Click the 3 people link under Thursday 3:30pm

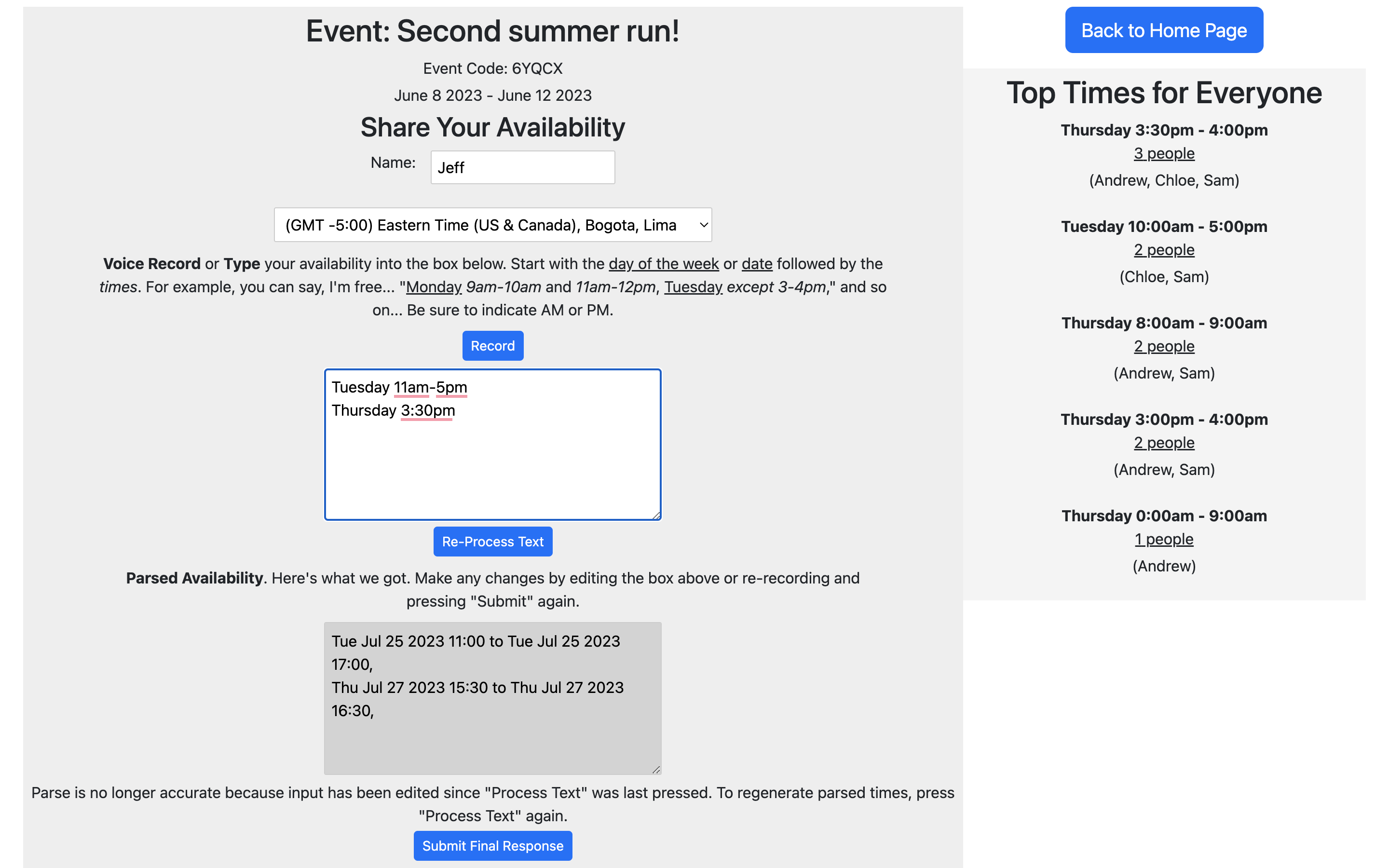click(1163, 153)
